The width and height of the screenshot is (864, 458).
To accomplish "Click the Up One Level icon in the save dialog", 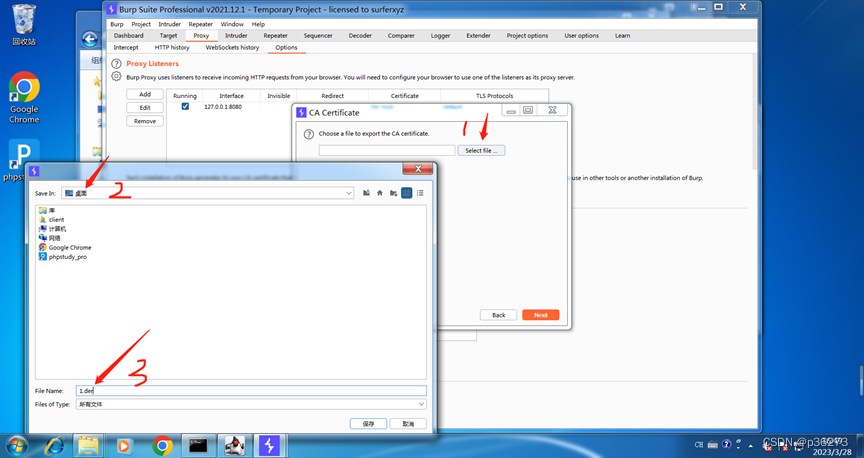I will [366, 193].
